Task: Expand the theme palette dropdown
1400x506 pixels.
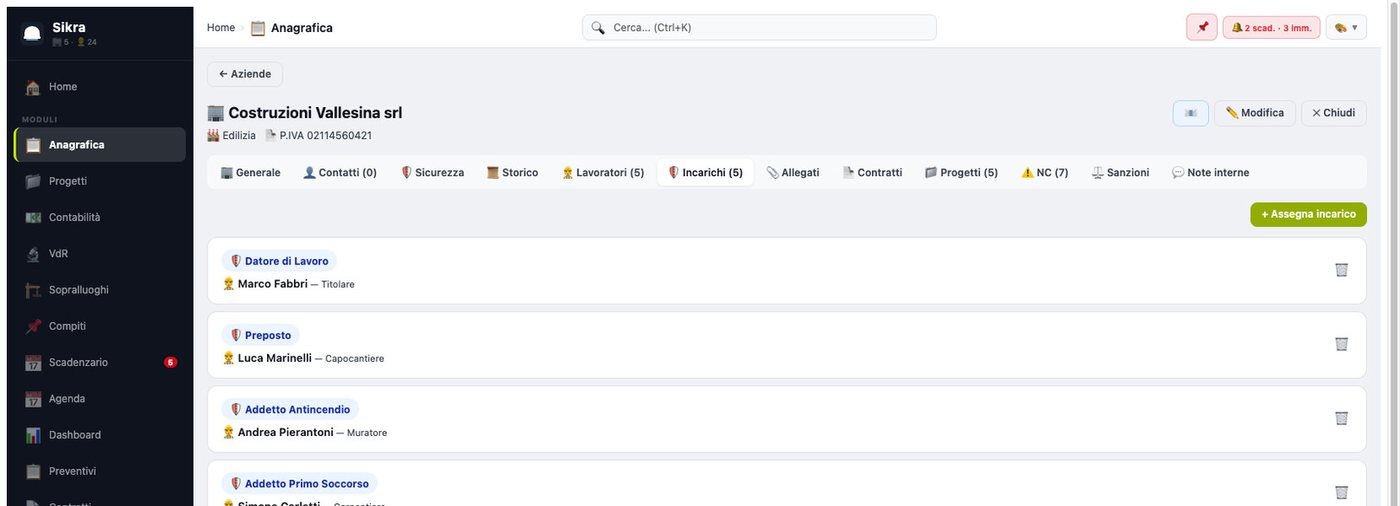Action: (x=1346, y=27)
